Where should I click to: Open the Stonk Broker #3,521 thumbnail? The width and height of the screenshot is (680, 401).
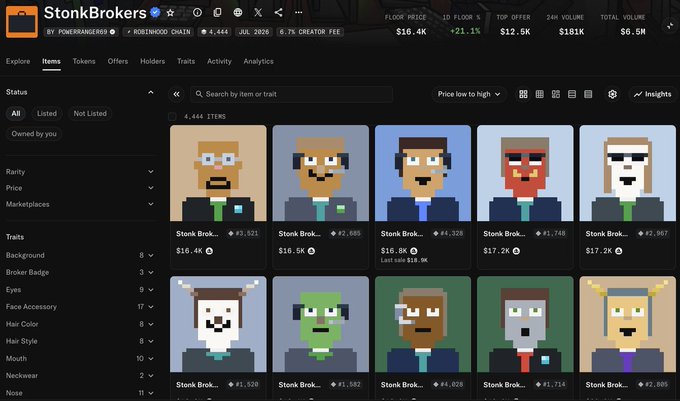pos(218,173)
